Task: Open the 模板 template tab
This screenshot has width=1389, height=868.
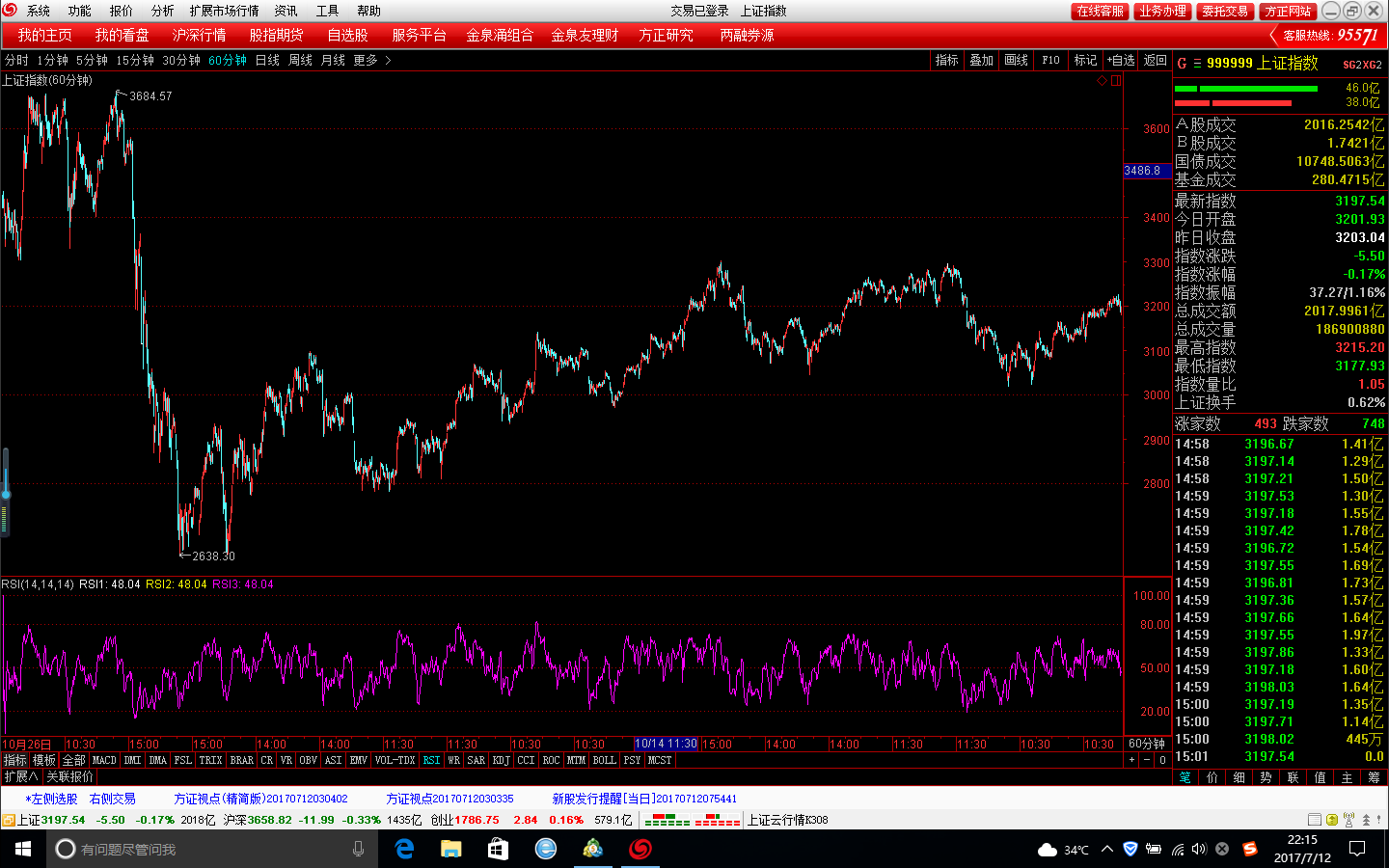Action: pos(44,760)
